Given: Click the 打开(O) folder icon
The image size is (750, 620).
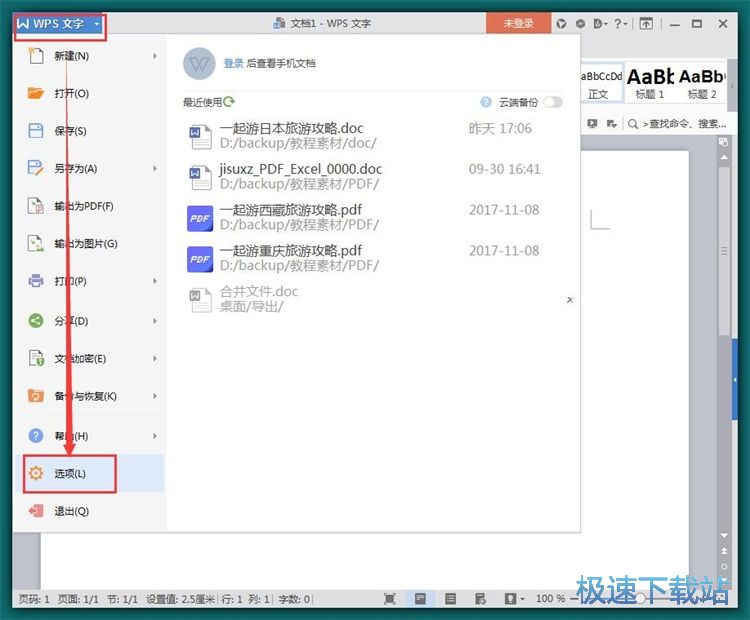Looking at the screenshot, I should pos(35,93).
